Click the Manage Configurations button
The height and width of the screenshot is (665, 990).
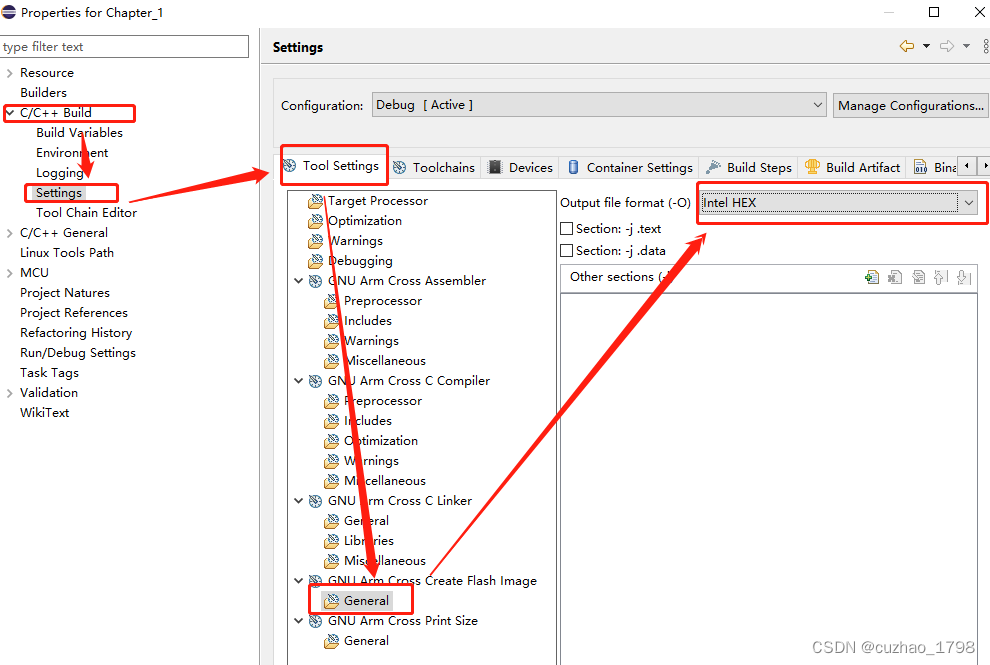(910, 105)
